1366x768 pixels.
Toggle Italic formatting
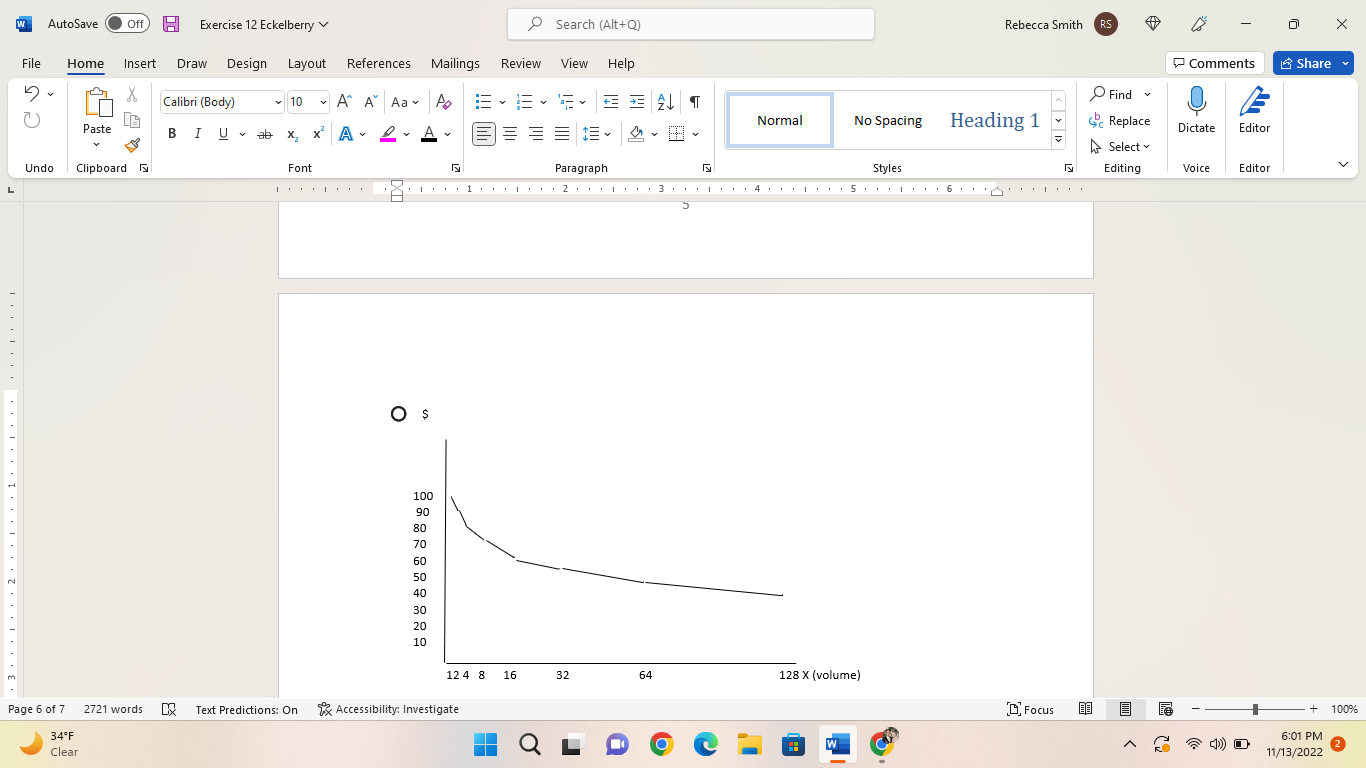197,134
